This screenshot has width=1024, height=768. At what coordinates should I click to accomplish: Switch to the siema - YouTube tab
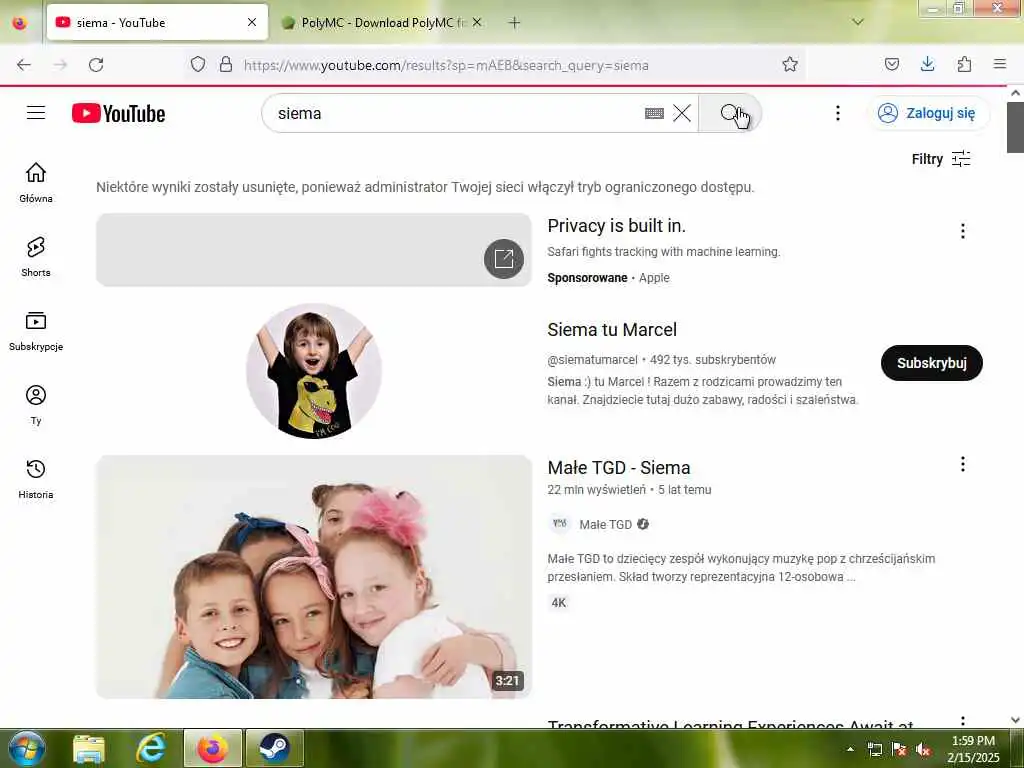coord(157,22)
